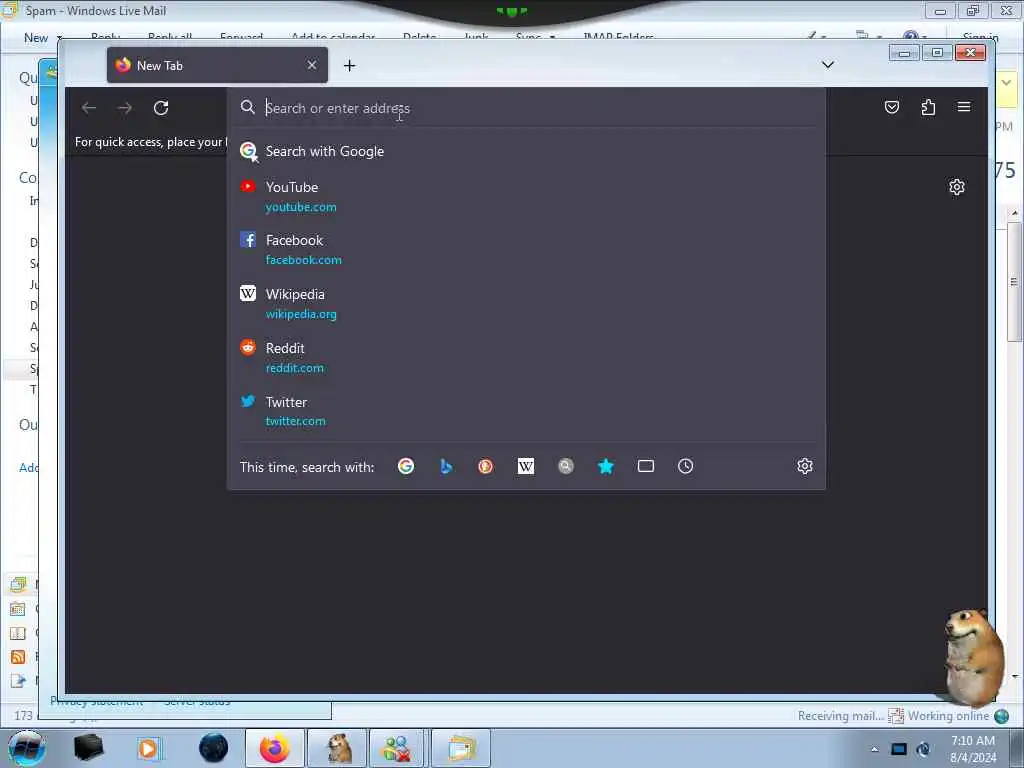Click the back arrow in Firefox
This screenshot has height=768, width=1024.
click(x=89, y=108)
